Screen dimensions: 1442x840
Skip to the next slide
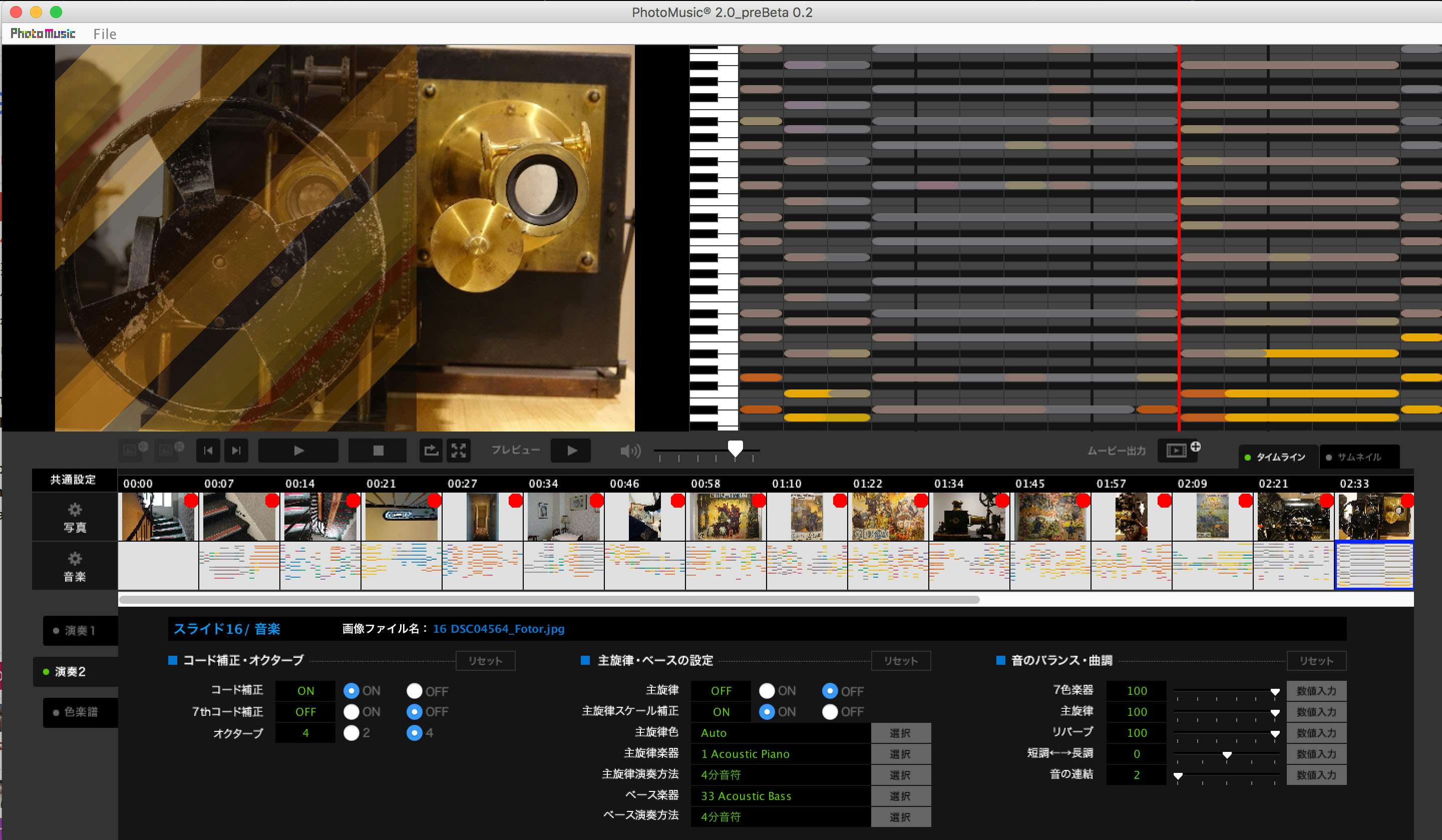point(236,451)
